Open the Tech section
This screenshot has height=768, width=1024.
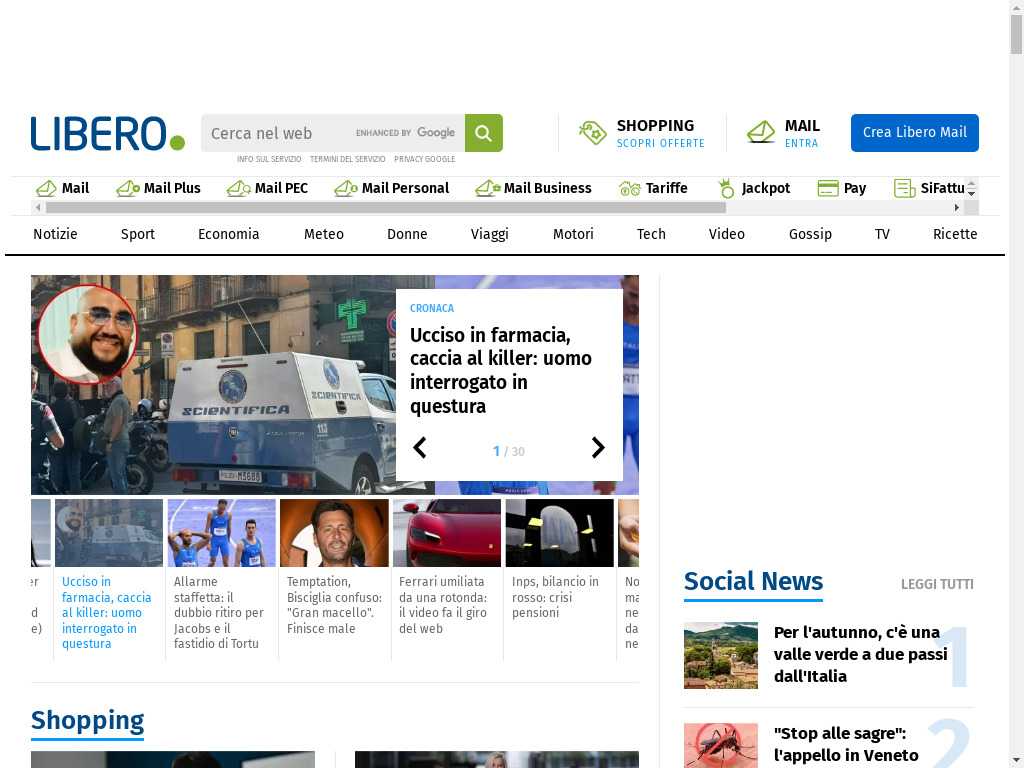tap(651, 234)
